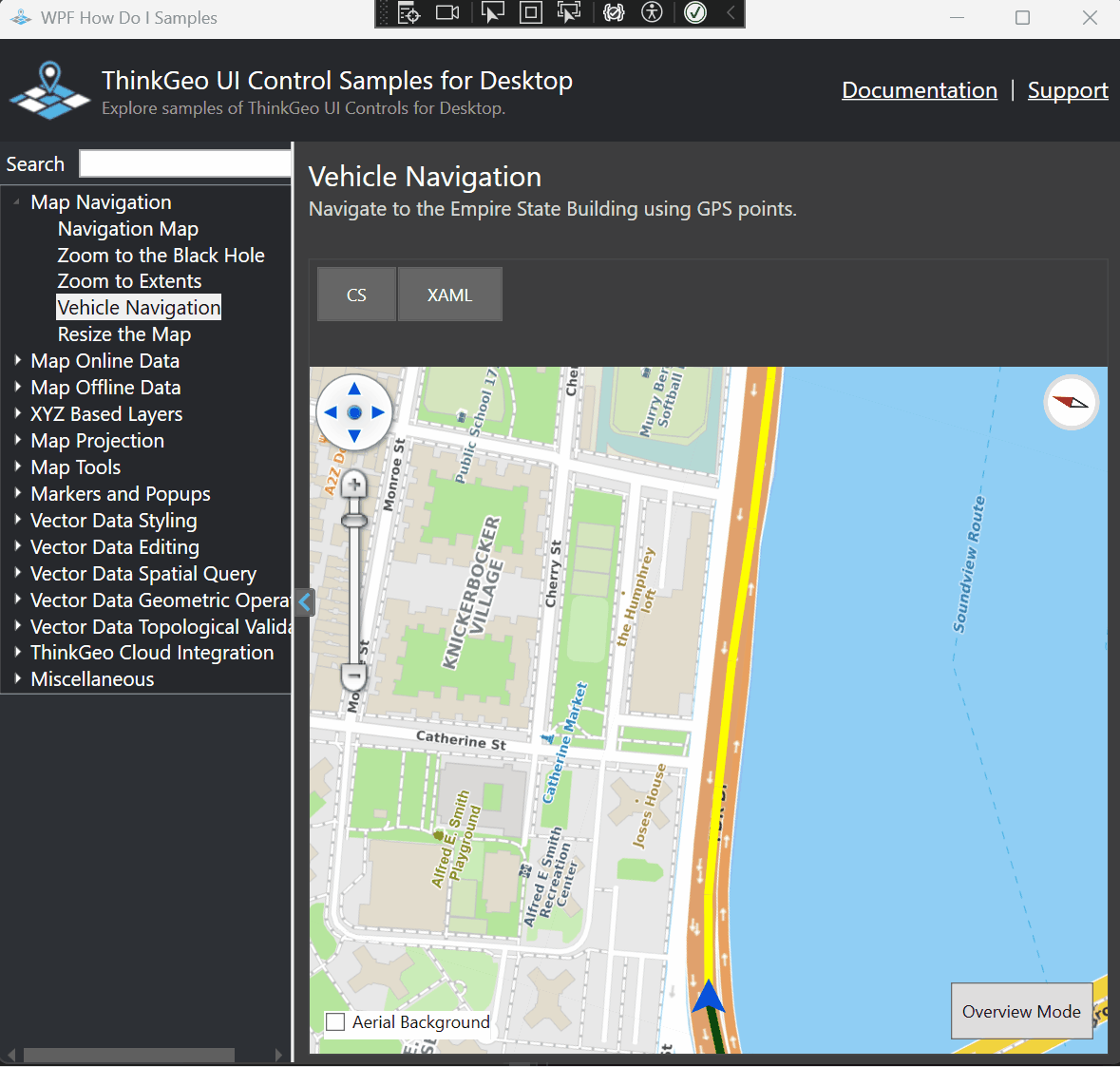The height and width of the screenshot is (1067, 1120).
Task: Select the Resize the Map sample
Action: tap(124, 334)
